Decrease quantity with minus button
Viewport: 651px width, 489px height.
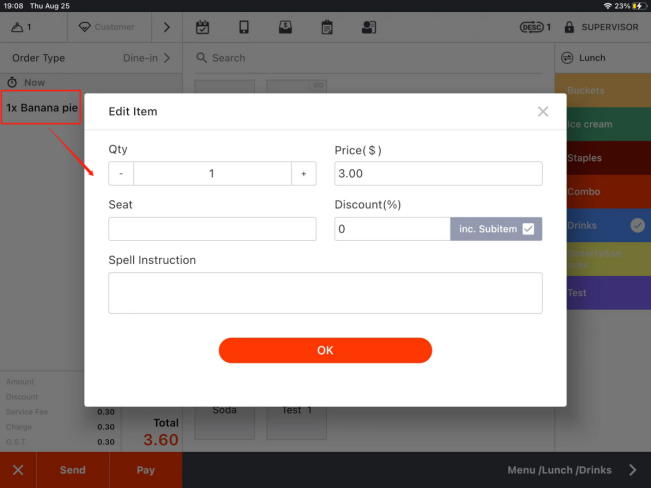click(121, 174)
